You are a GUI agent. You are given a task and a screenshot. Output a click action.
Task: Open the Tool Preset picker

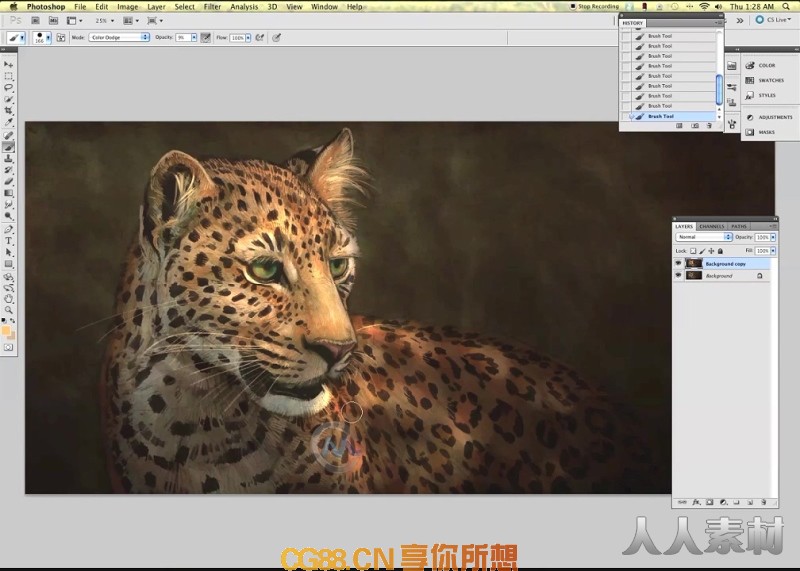pyautogui.click(x=16, y=38)
